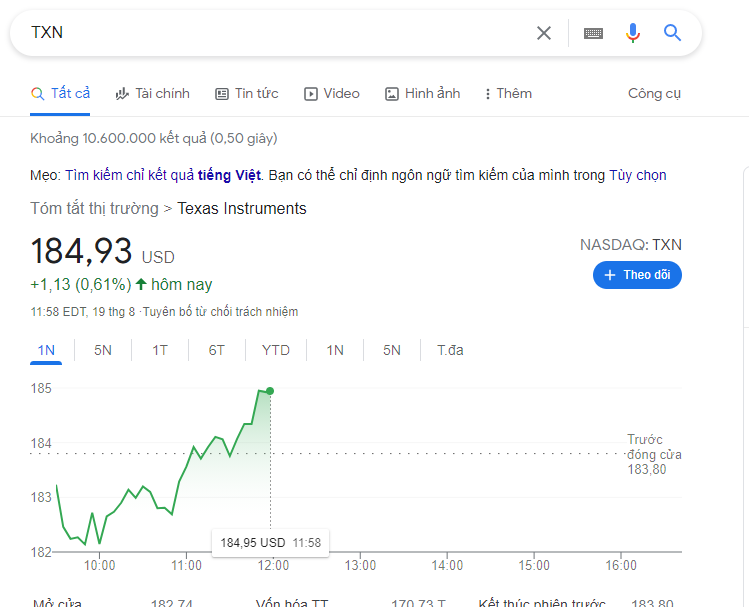Screen dimensions: 749x607
Task: Switch chart range to 1T
Action: click(160, 350)
